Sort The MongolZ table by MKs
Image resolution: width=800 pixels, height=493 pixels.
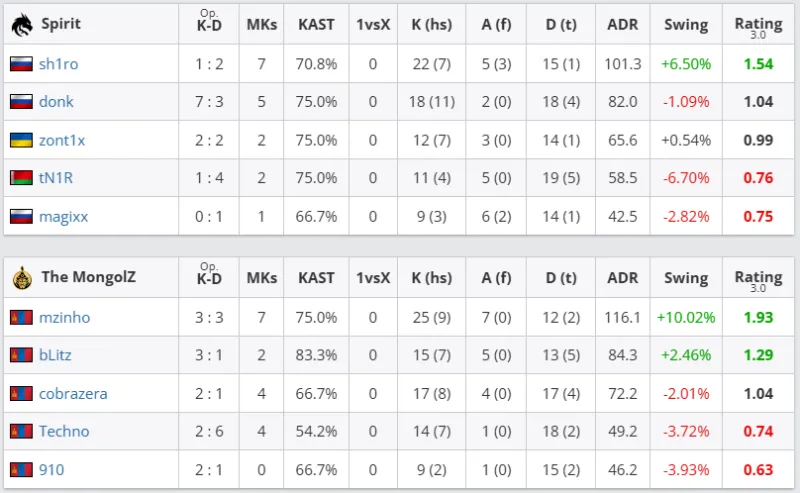262,278
